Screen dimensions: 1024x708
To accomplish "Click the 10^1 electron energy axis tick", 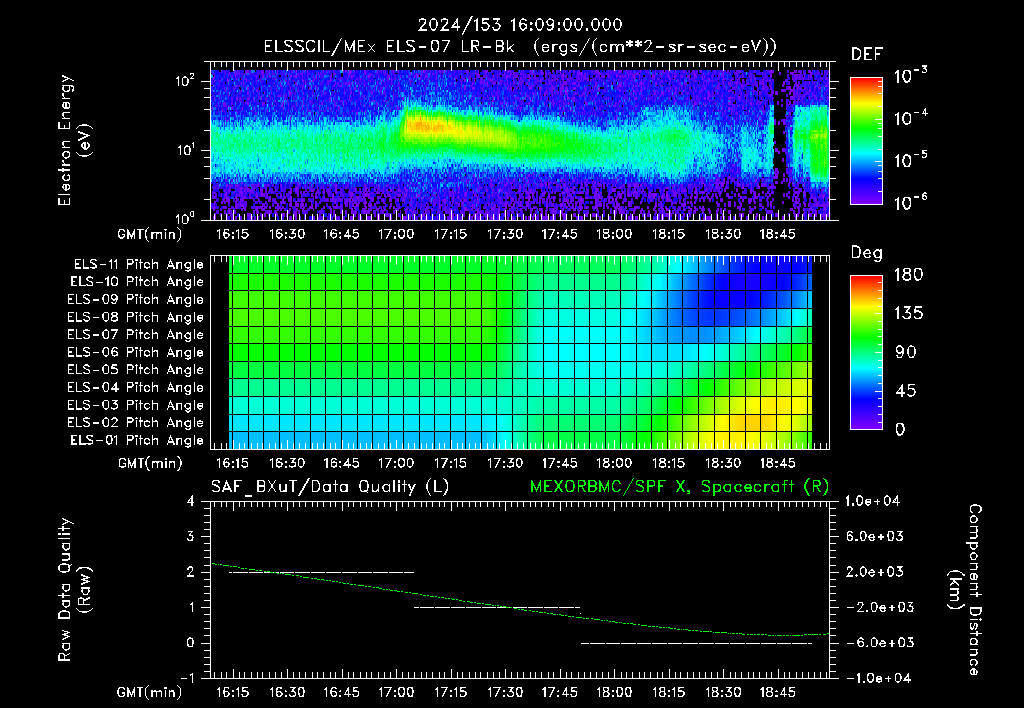I will pos(185,150).
